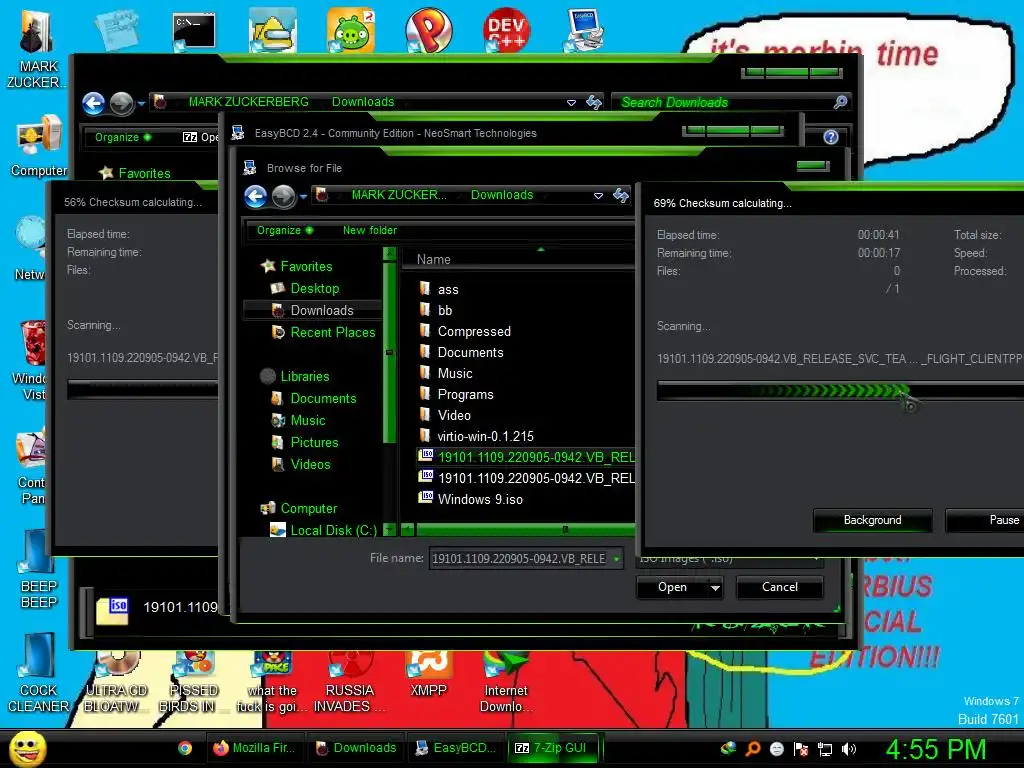The height and width of the screenshot is (768, 1024).
Task: Cancel the Browse for File dialog
Action: pyautogui.click(x=780, y=588)
